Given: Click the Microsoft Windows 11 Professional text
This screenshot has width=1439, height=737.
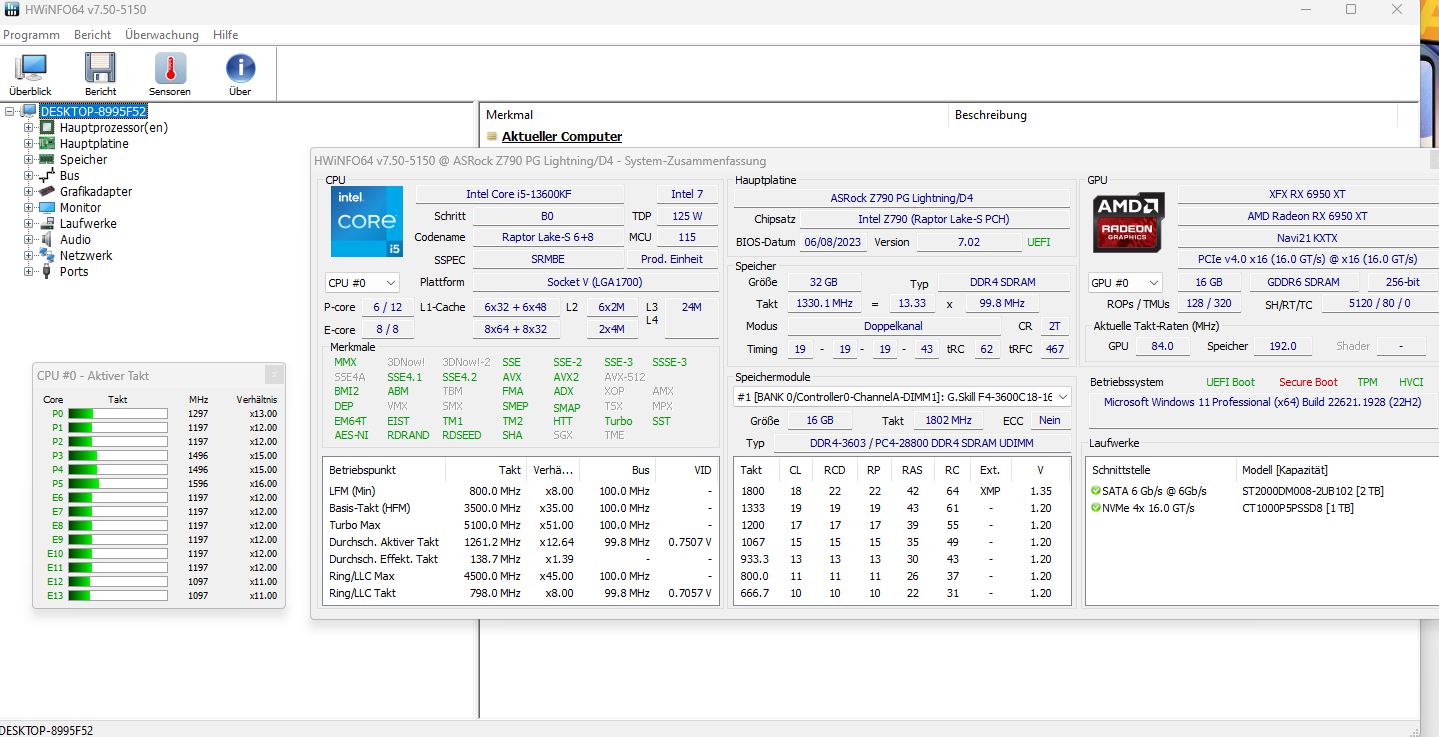Looking at the screenshot, I should (1262, 402).
